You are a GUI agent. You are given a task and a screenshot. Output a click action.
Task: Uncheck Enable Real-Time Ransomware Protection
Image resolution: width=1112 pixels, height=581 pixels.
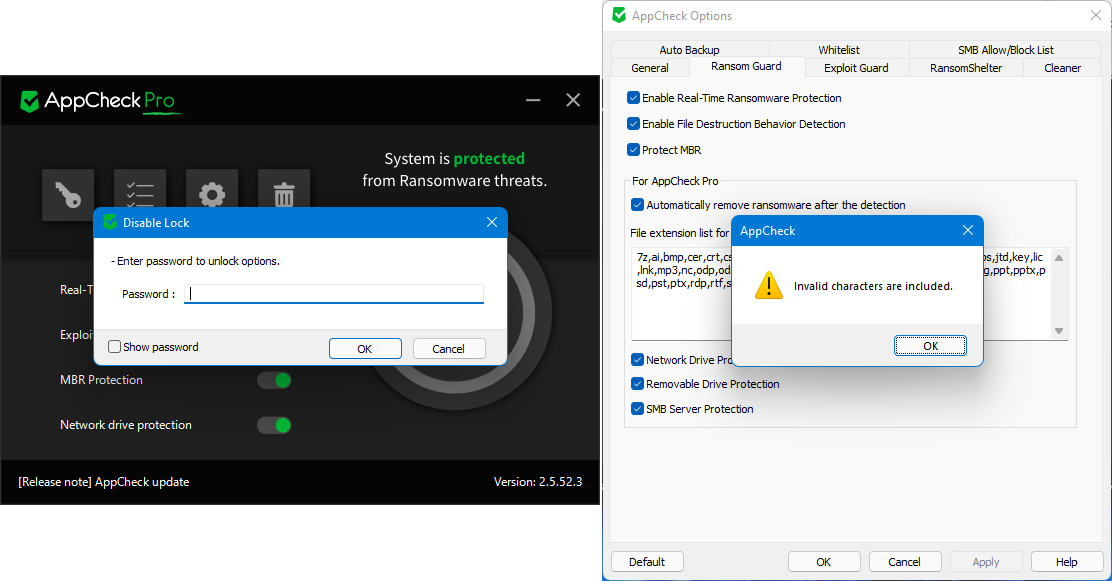pyautogui.click(x=634, y=98)
